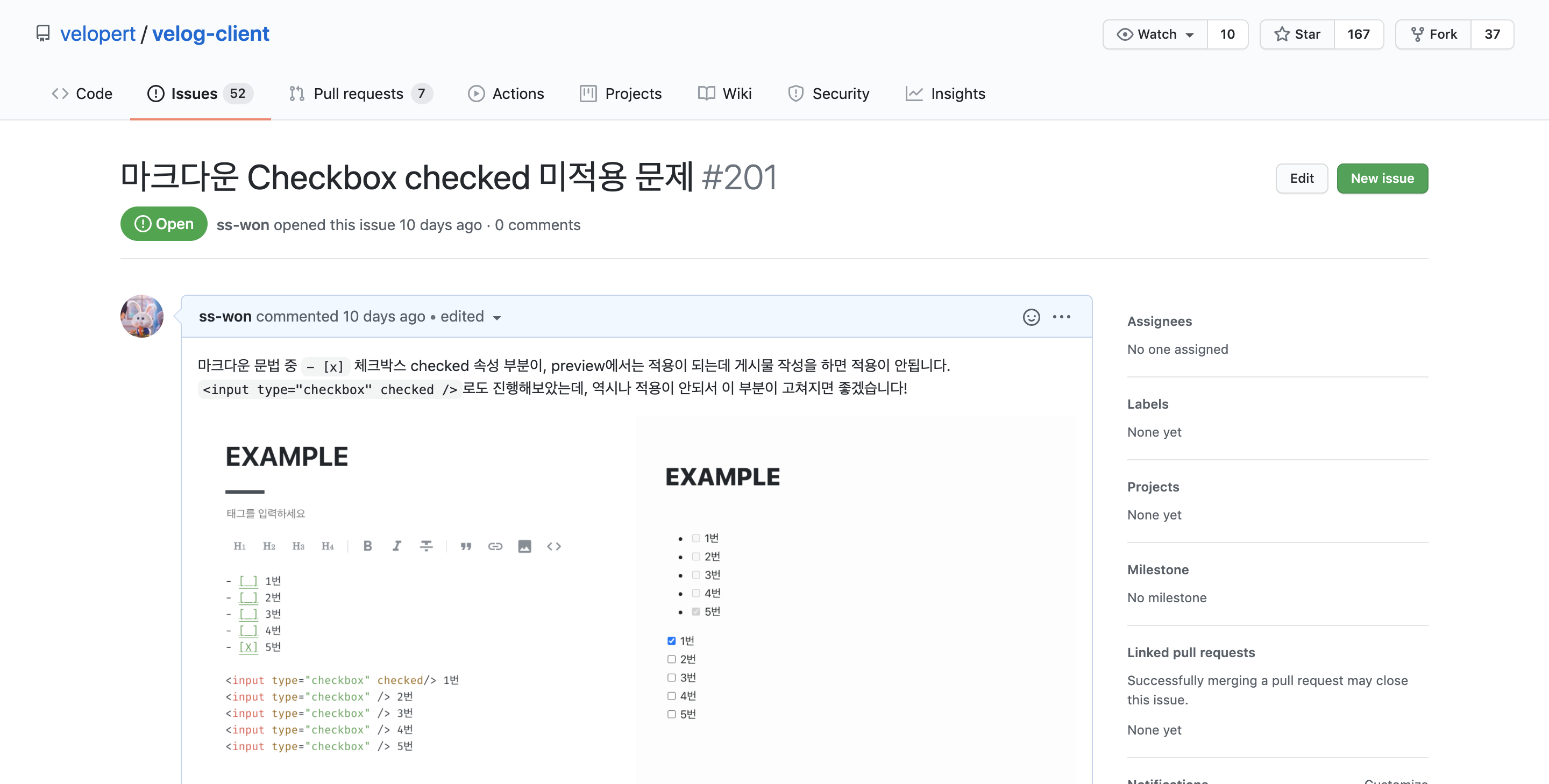
Task: Click the repository book icon beside velopert
Action: [42, 34]
